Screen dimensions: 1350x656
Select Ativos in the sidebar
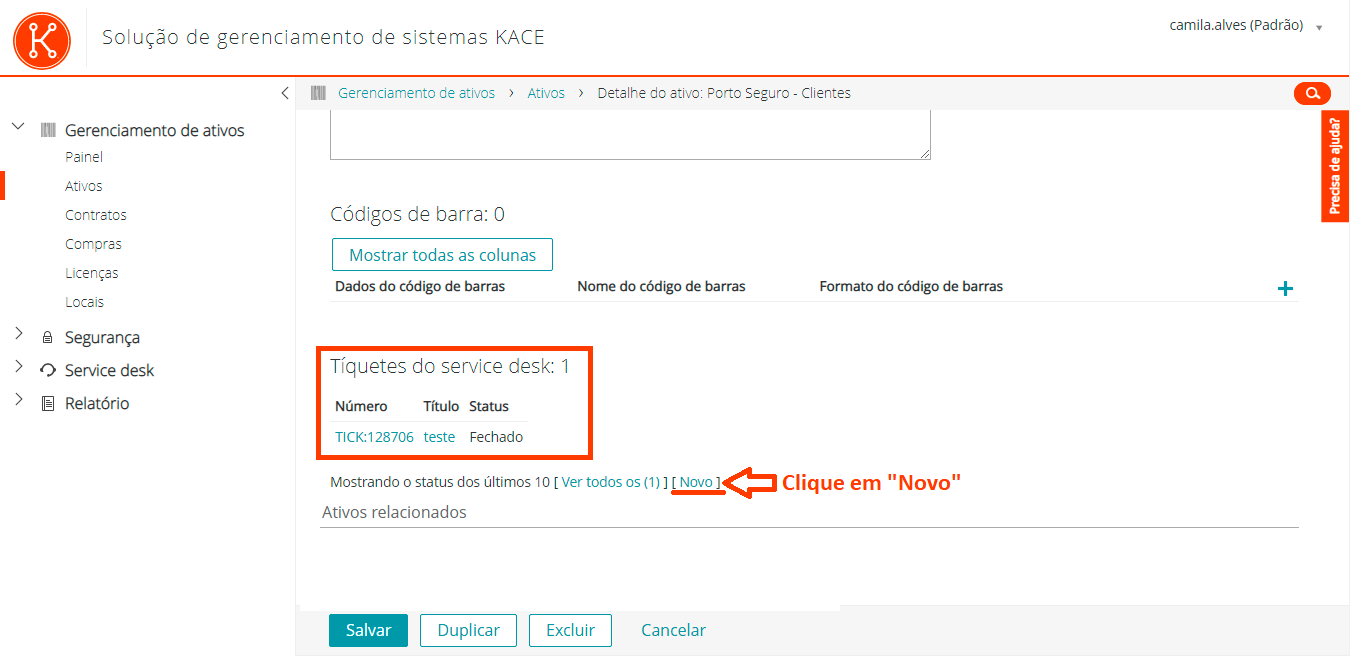pos(84,186)
